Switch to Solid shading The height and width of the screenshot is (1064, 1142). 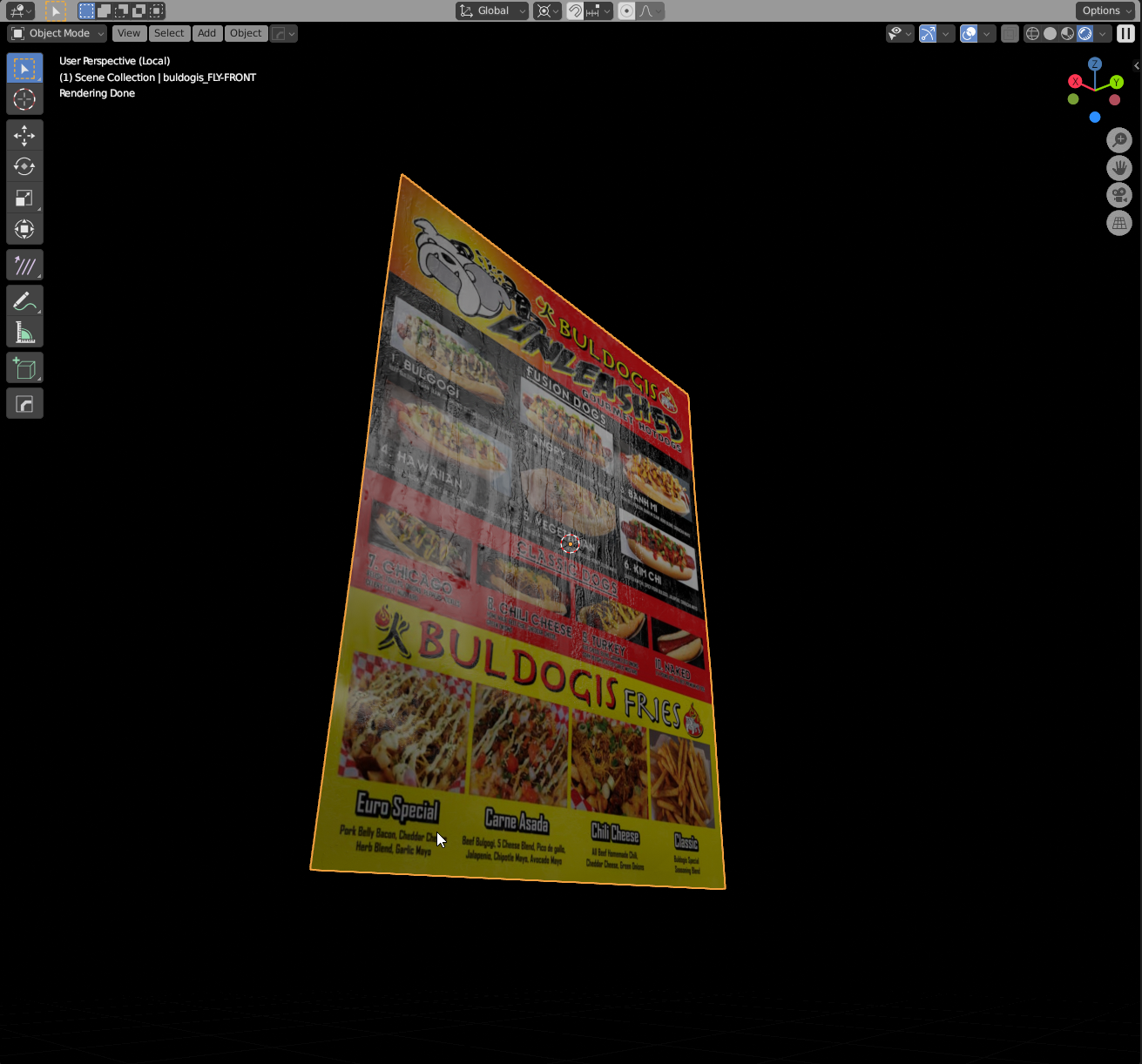[x=1050, y=33]
